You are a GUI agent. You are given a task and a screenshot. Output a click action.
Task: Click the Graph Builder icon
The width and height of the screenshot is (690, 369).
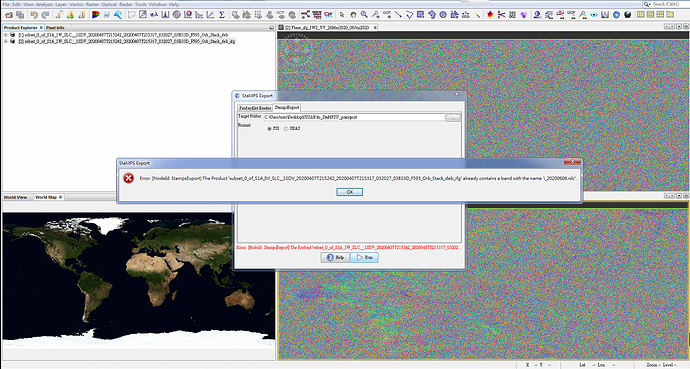point(305,15)
